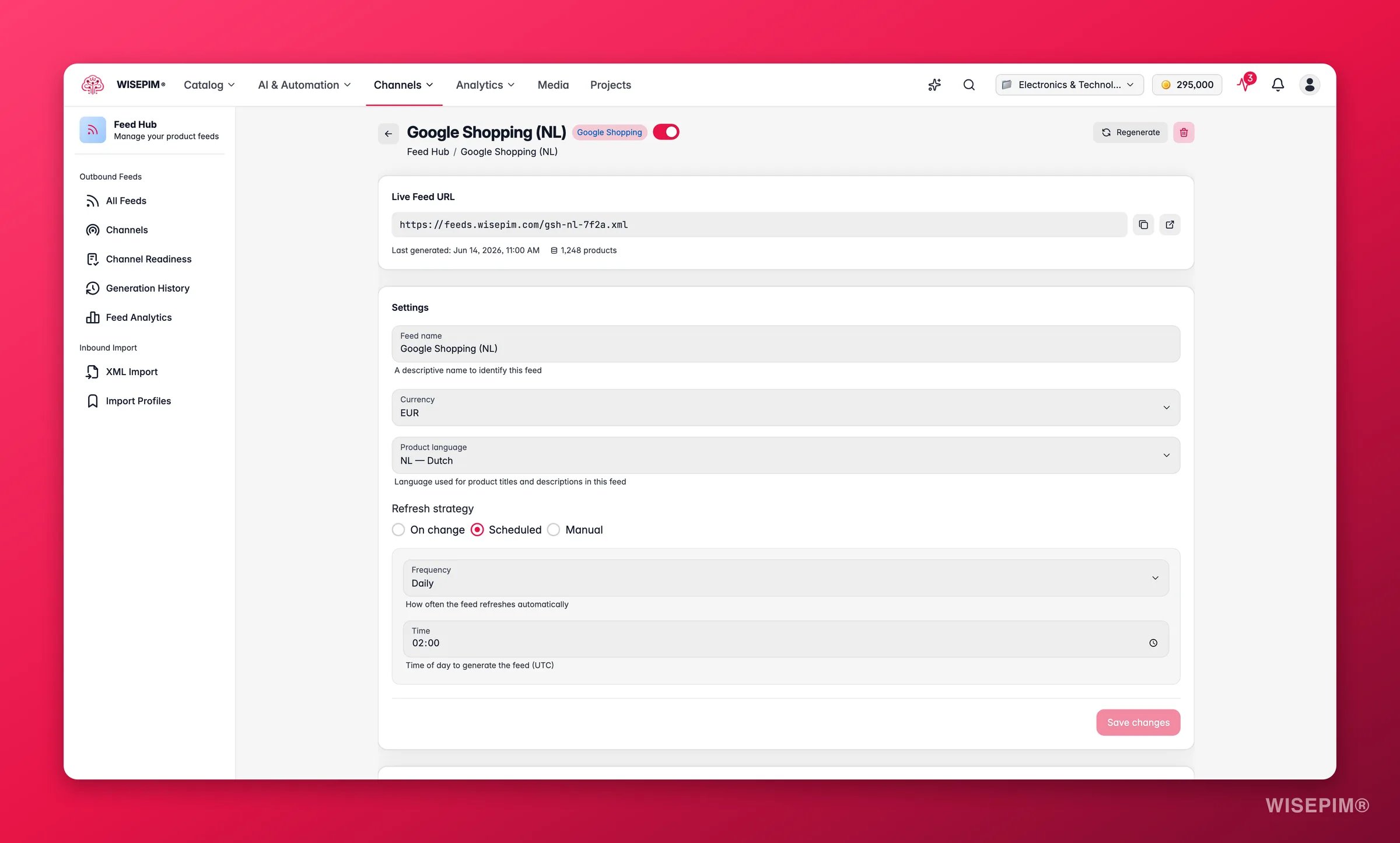Click the clock icon in the Time field

coord(1153,643)
